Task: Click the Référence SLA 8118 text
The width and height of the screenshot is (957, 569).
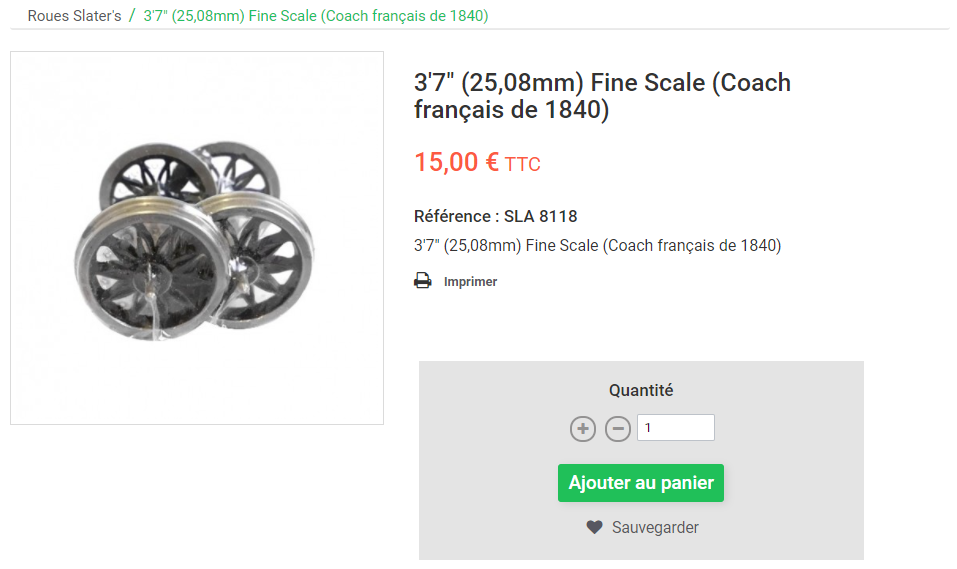Action: pos(496,216)
